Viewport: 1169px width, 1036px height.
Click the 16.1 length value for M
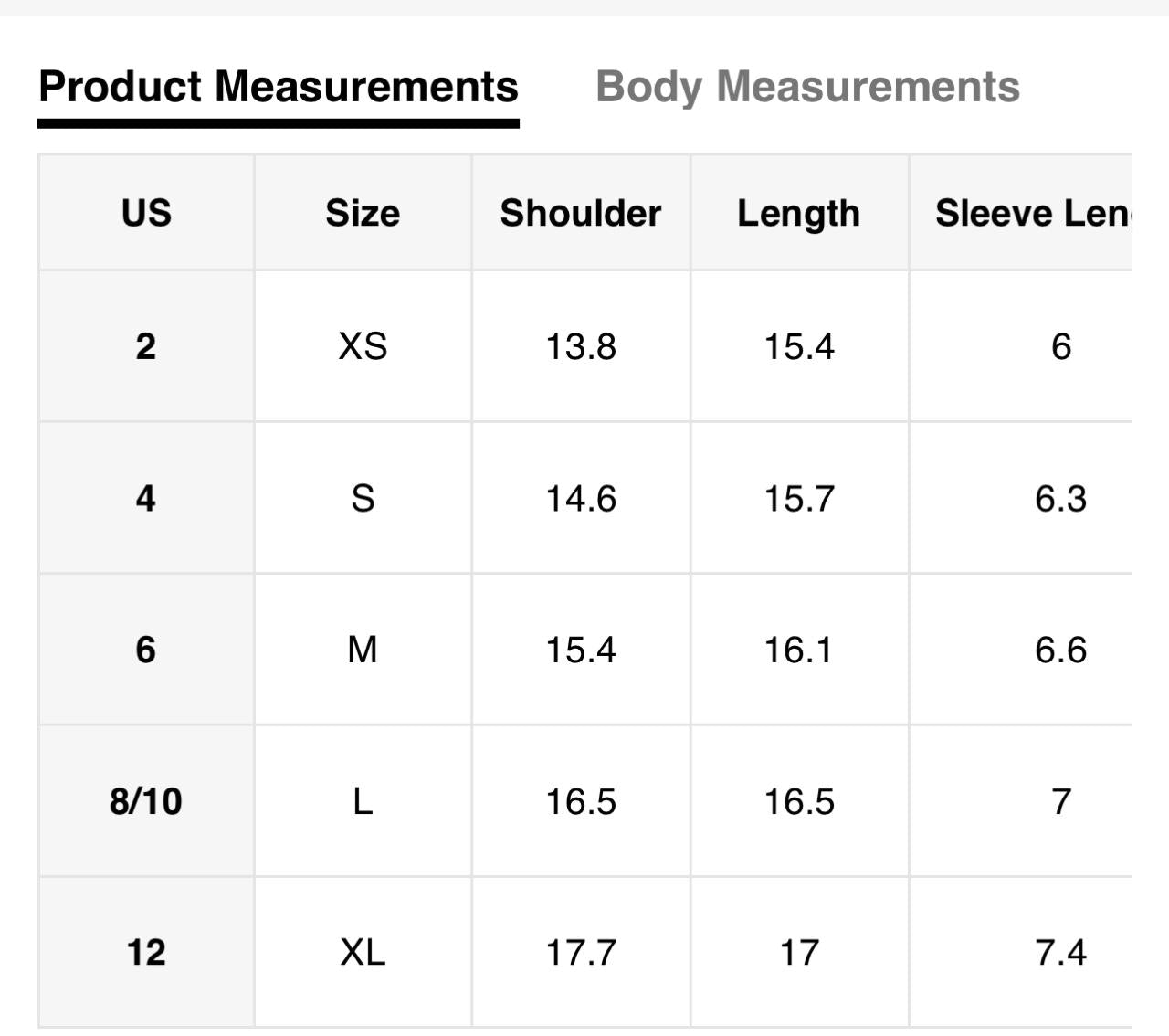pos(799,650)
